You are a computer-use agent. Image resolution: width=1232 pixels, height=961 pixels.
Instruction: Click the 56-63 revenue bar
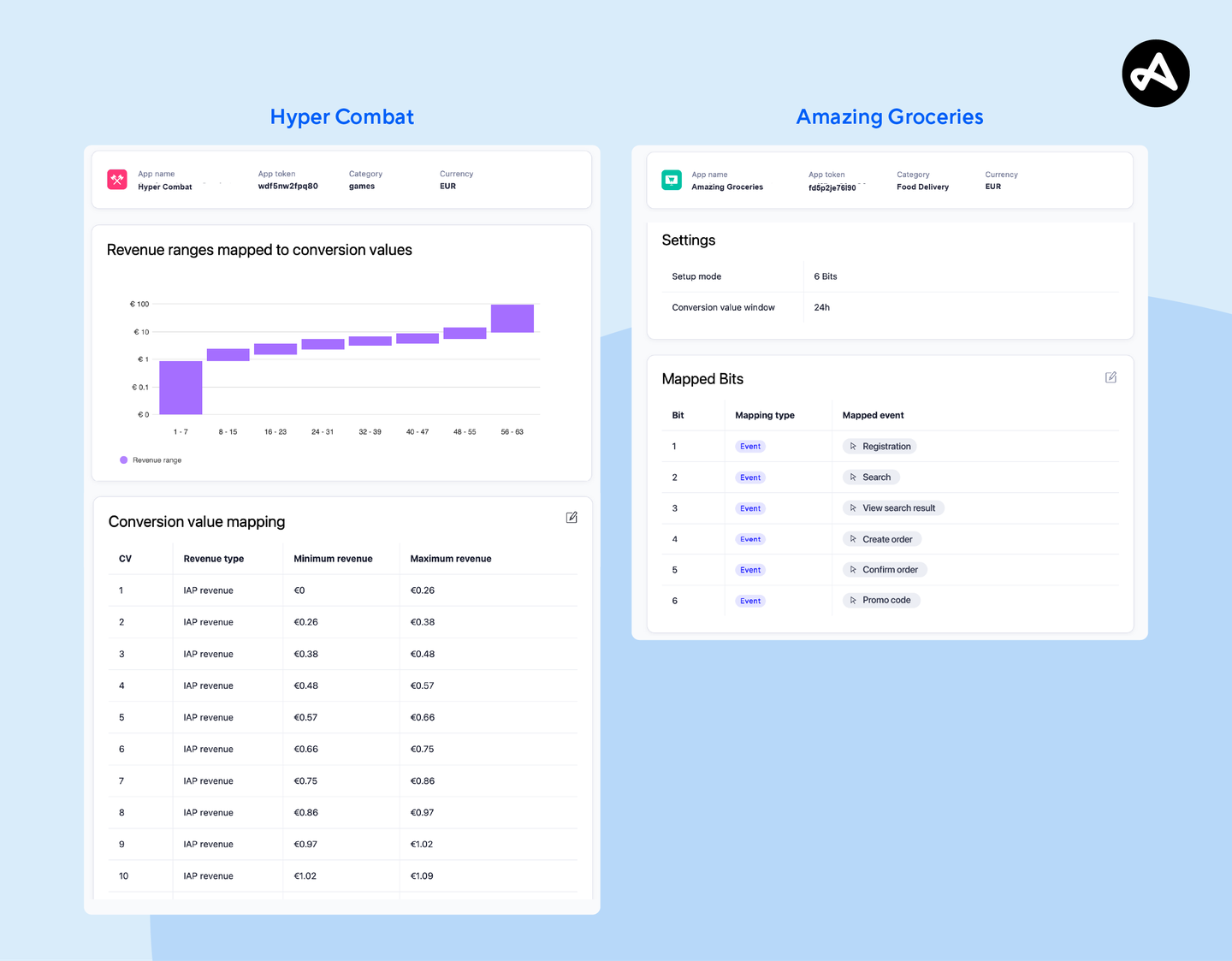[x=512, y=317]
